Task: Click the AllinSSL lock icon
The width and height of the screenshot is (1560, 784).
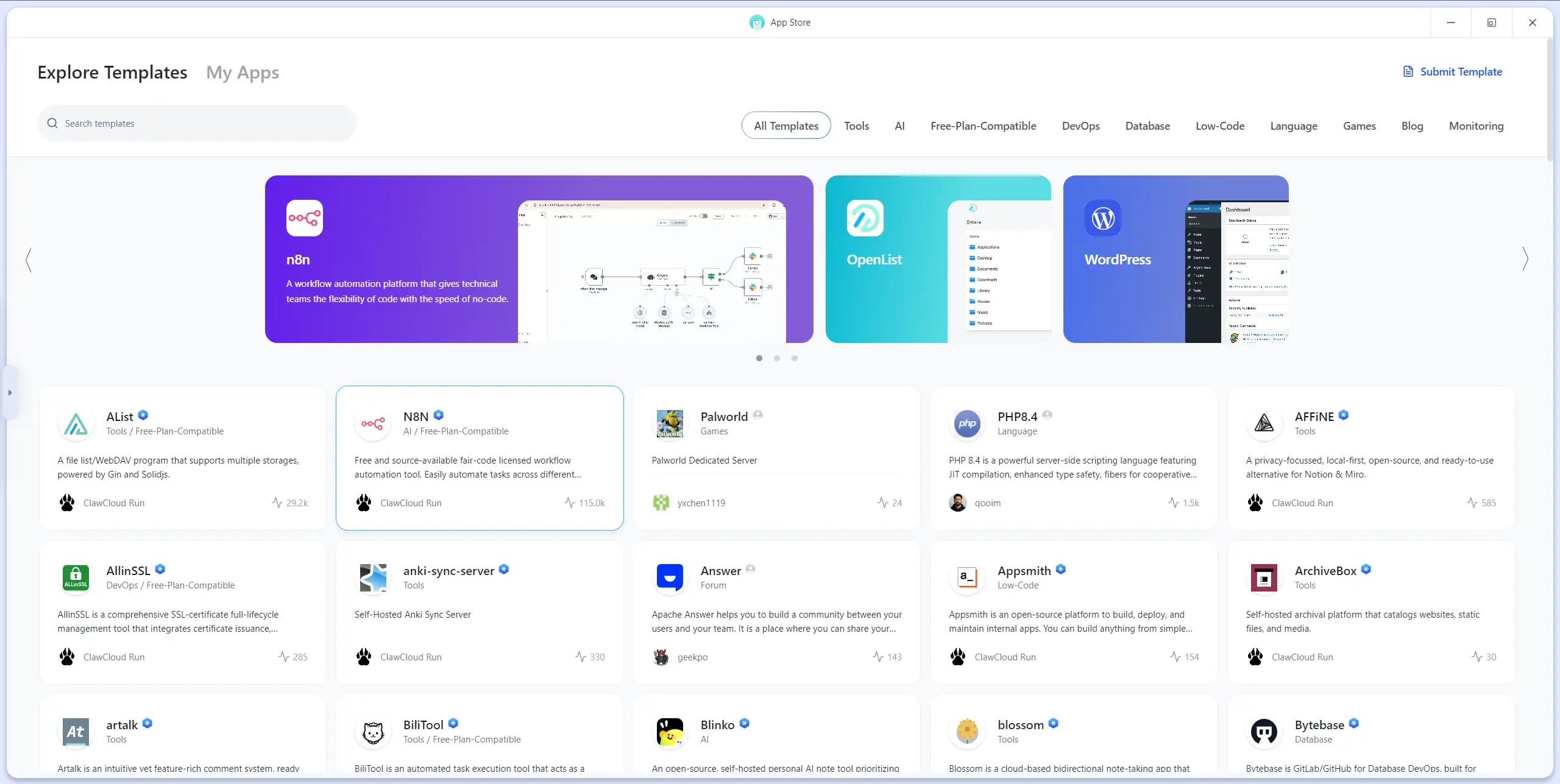Action: [76, 578]
